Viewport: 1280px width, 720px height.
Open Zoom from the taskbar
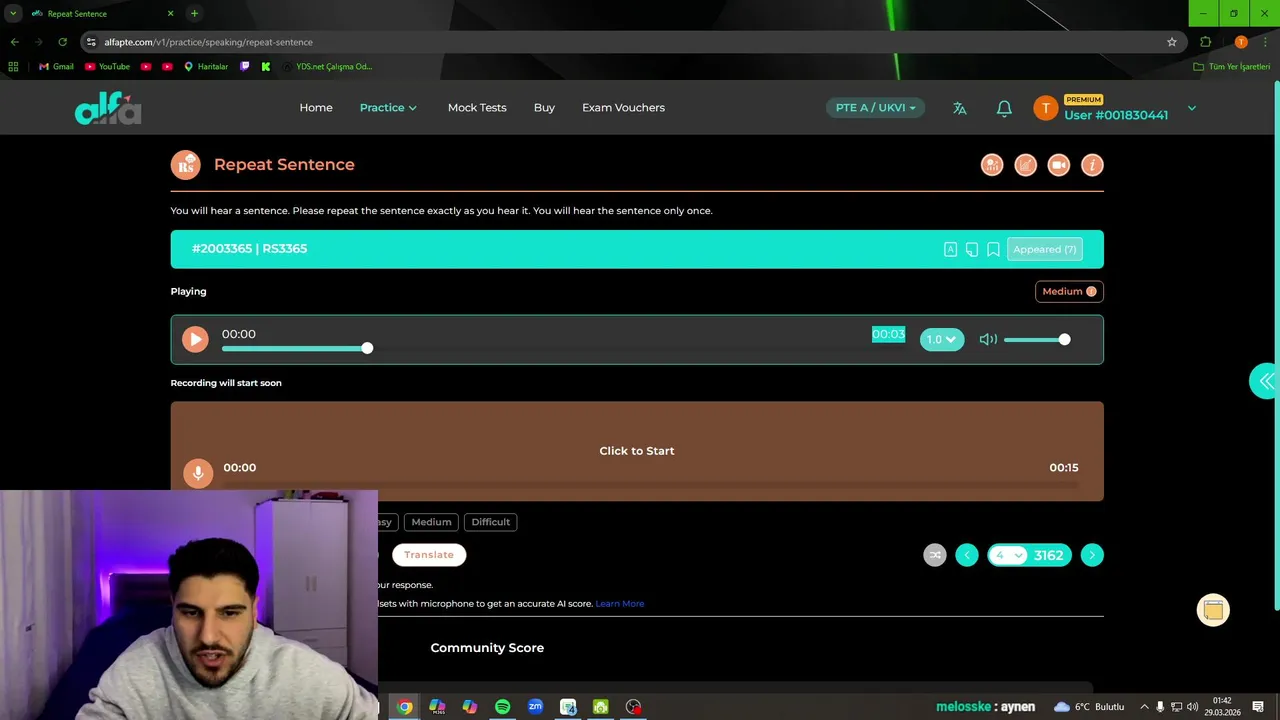point(535,706)
